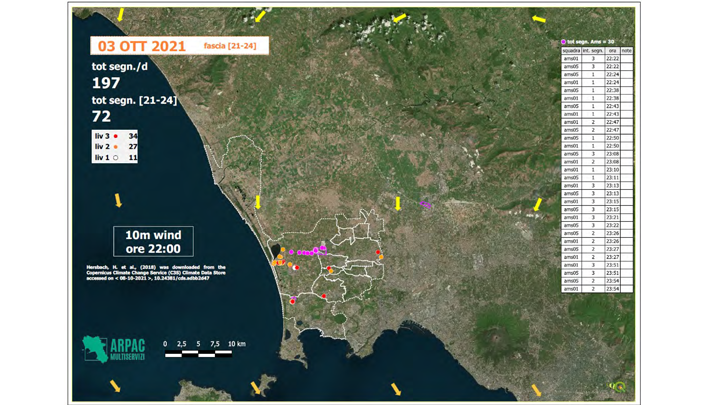Click the note column header

click(627, 51)
